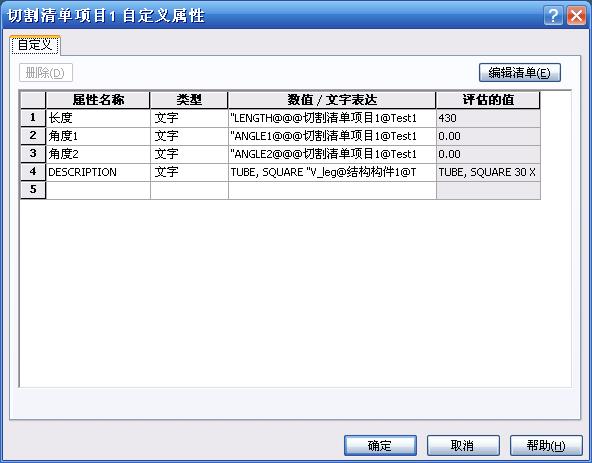Viewport: 592px width, 463px height.
Task: Click empty value expression cell in row 5
Action: pyautogui.click(x=332, y=191)
